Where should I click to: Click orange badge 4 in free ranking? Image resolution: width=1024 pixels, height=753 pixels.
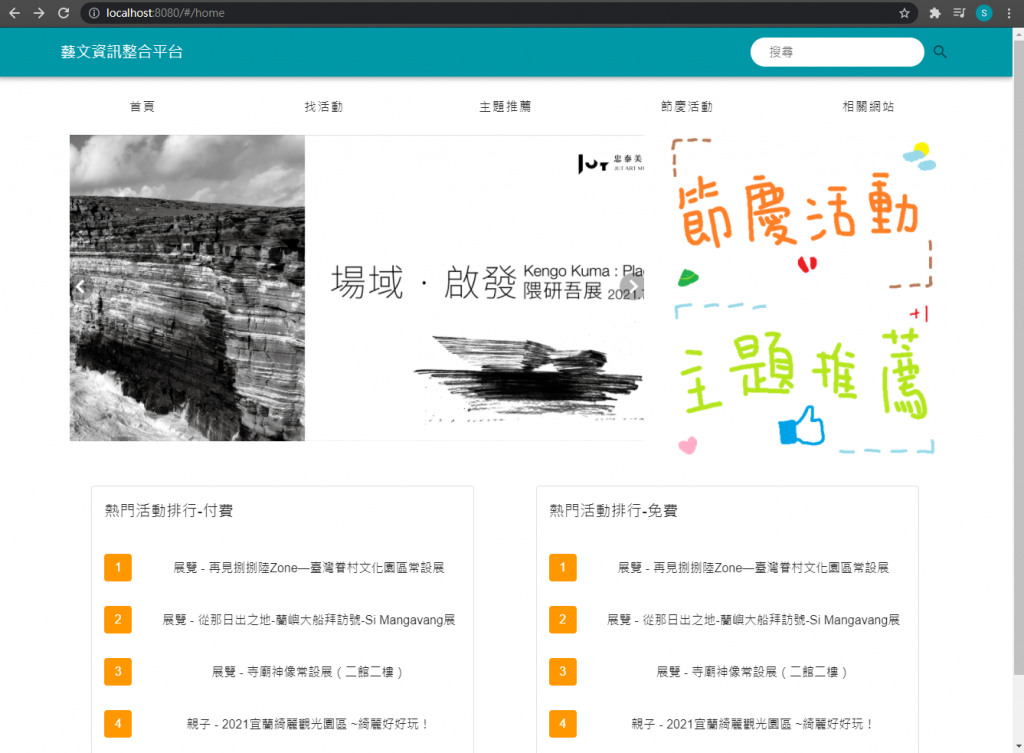[563, 724]
